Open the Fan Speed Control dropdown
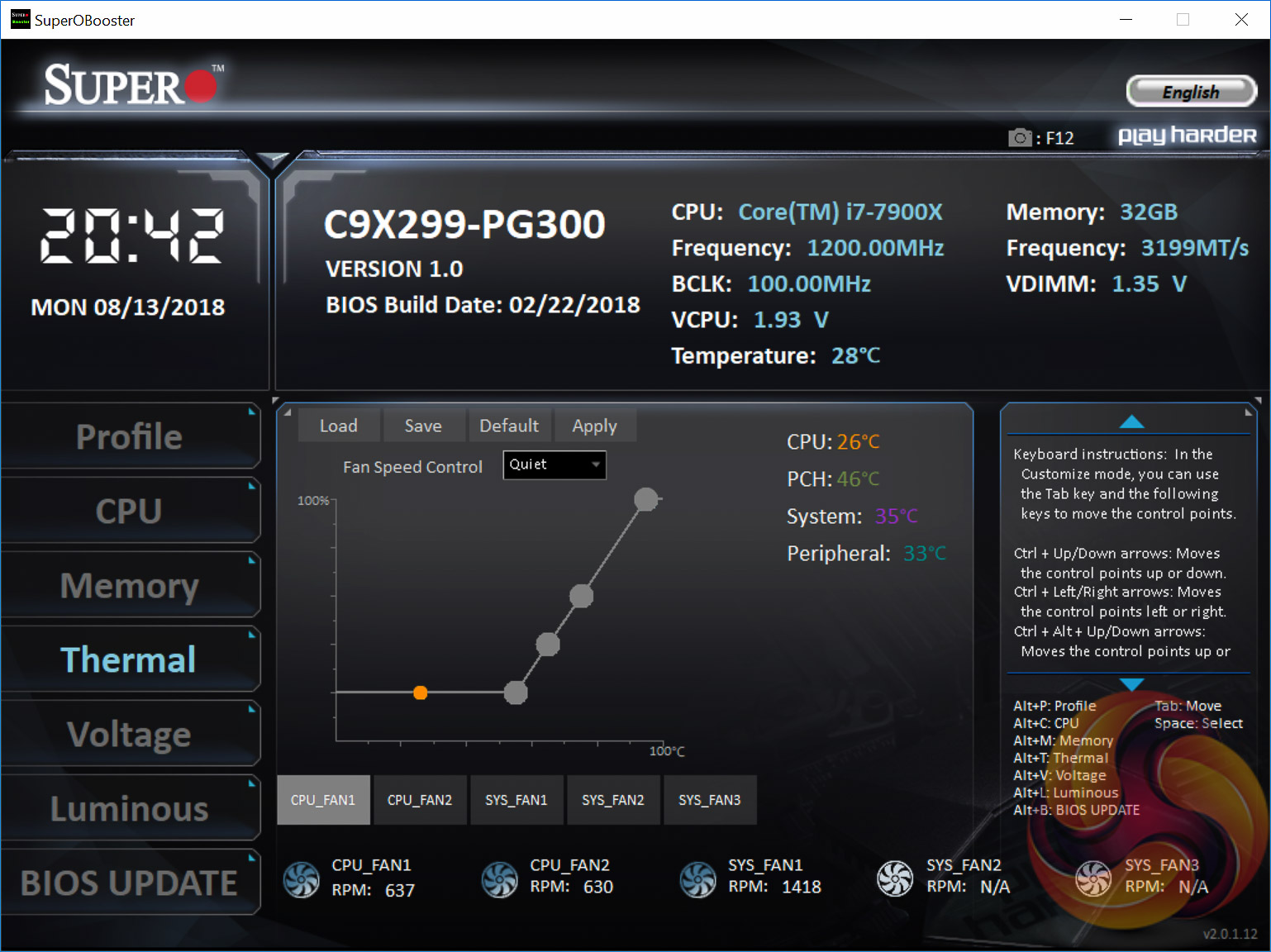The height and width of the screenshot is (952, 1271). click(555, 464)
